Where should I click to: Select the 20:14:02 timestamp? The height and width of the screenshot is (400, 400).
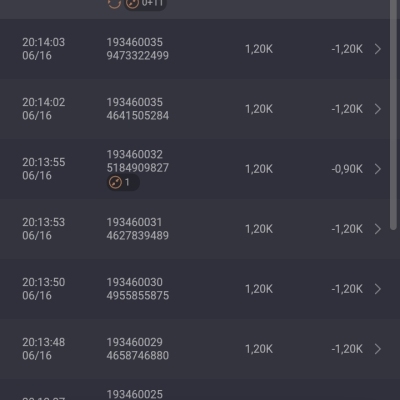click(x=44, y=102)
